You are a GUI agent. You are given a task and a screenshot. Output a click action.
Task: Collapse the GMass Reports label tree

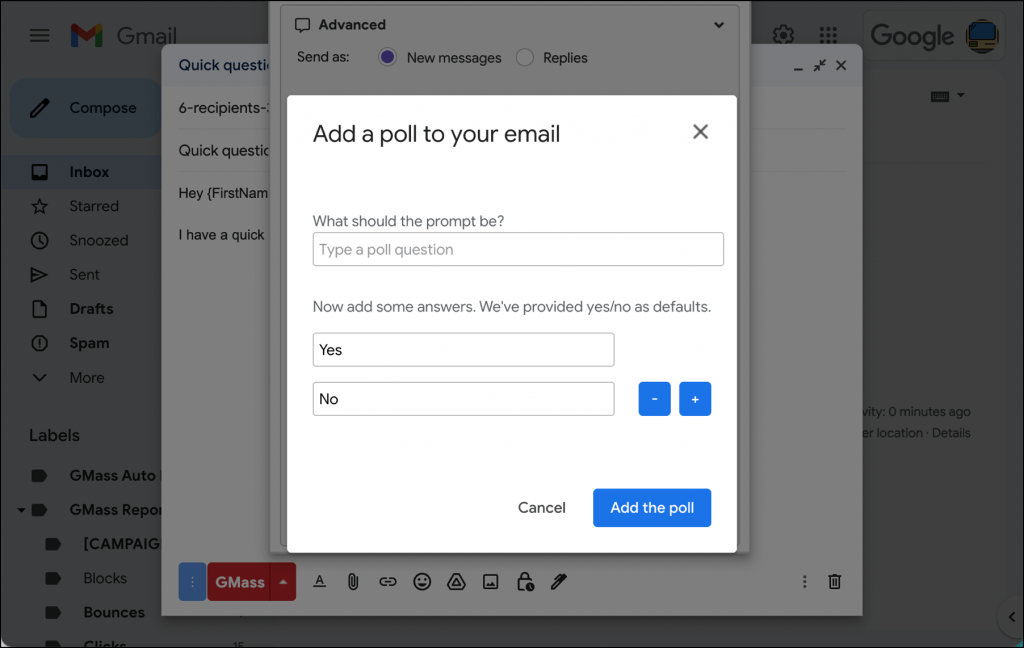coord(21,509)
